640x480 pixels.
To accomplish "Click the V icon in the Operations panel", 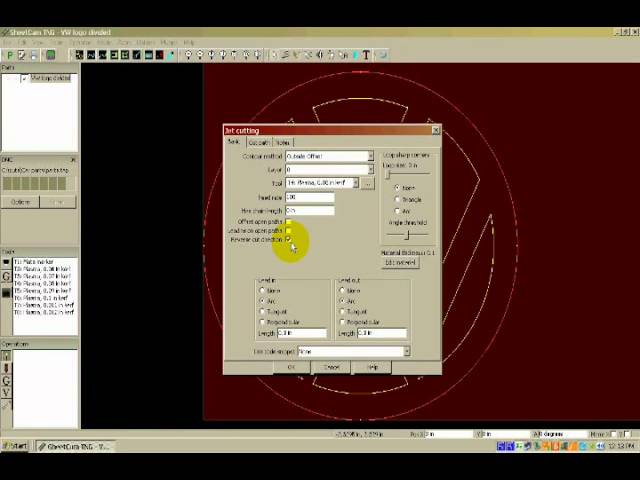I will pos(6,393).
